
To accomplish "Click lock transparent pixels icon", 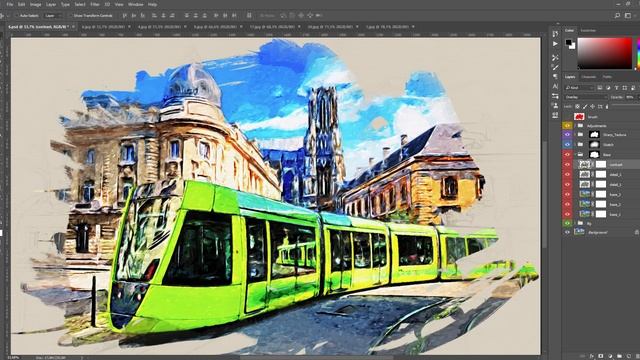I will click(577, 107).
